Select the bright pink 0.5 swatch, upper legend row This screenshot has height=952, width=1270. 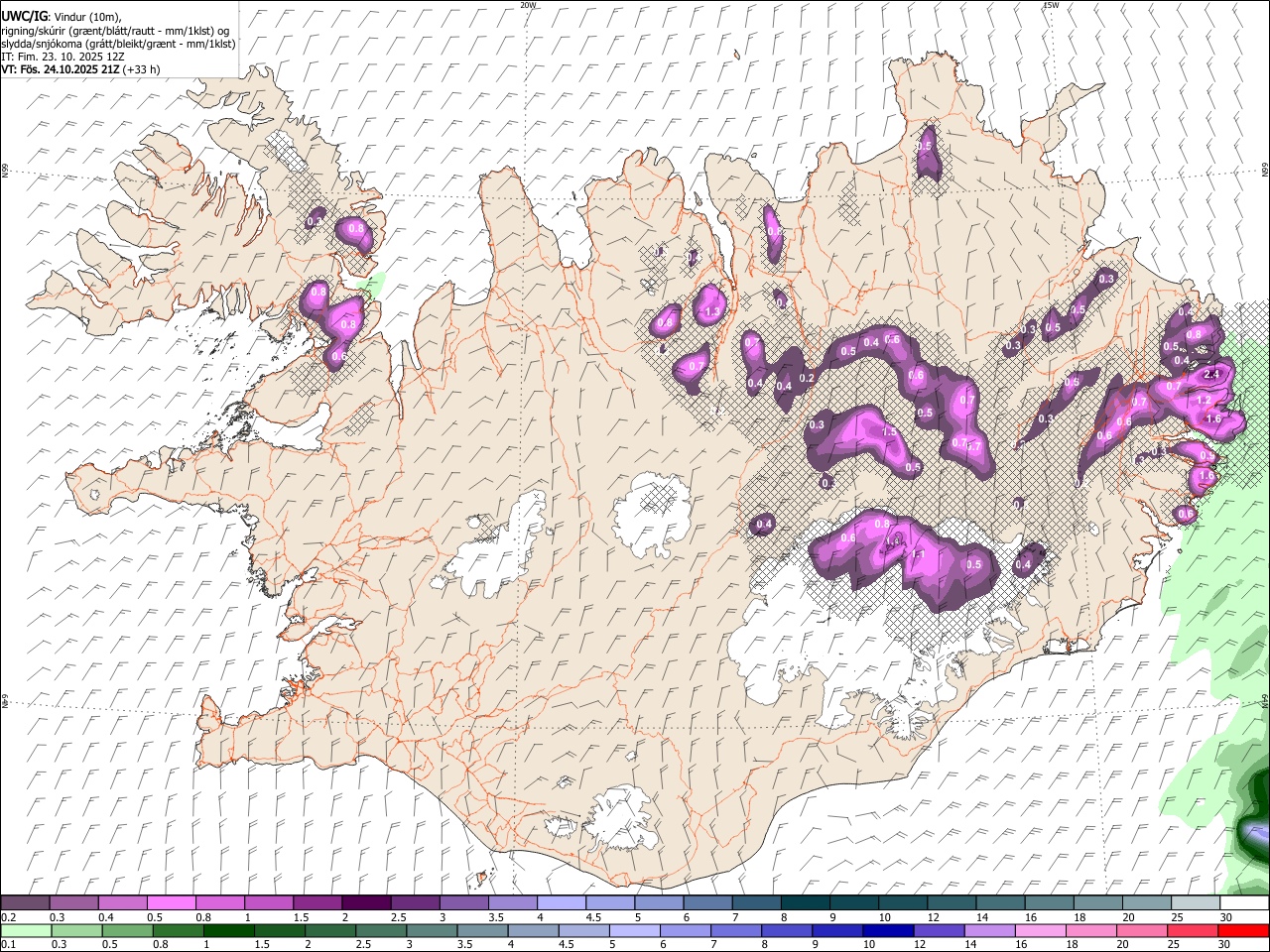pos(171,903)
